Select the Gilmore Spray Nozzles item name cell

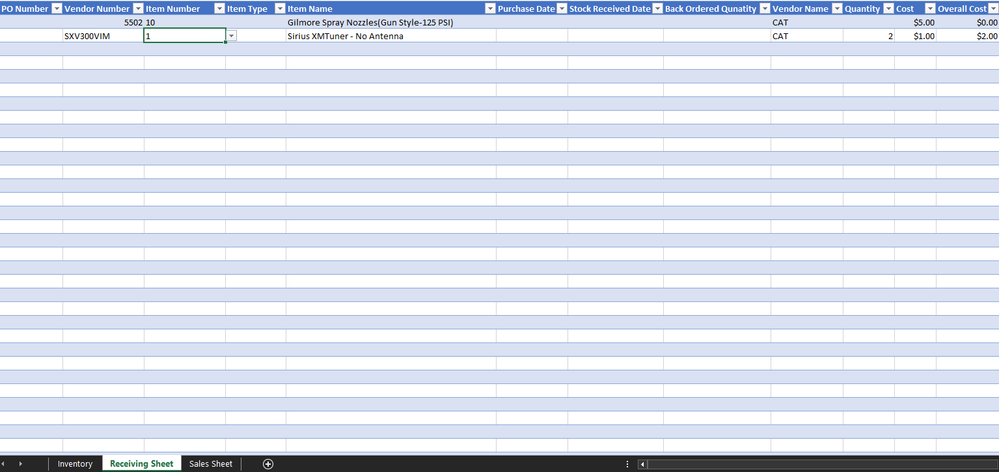pyautogui.click(x=391, y=22)
